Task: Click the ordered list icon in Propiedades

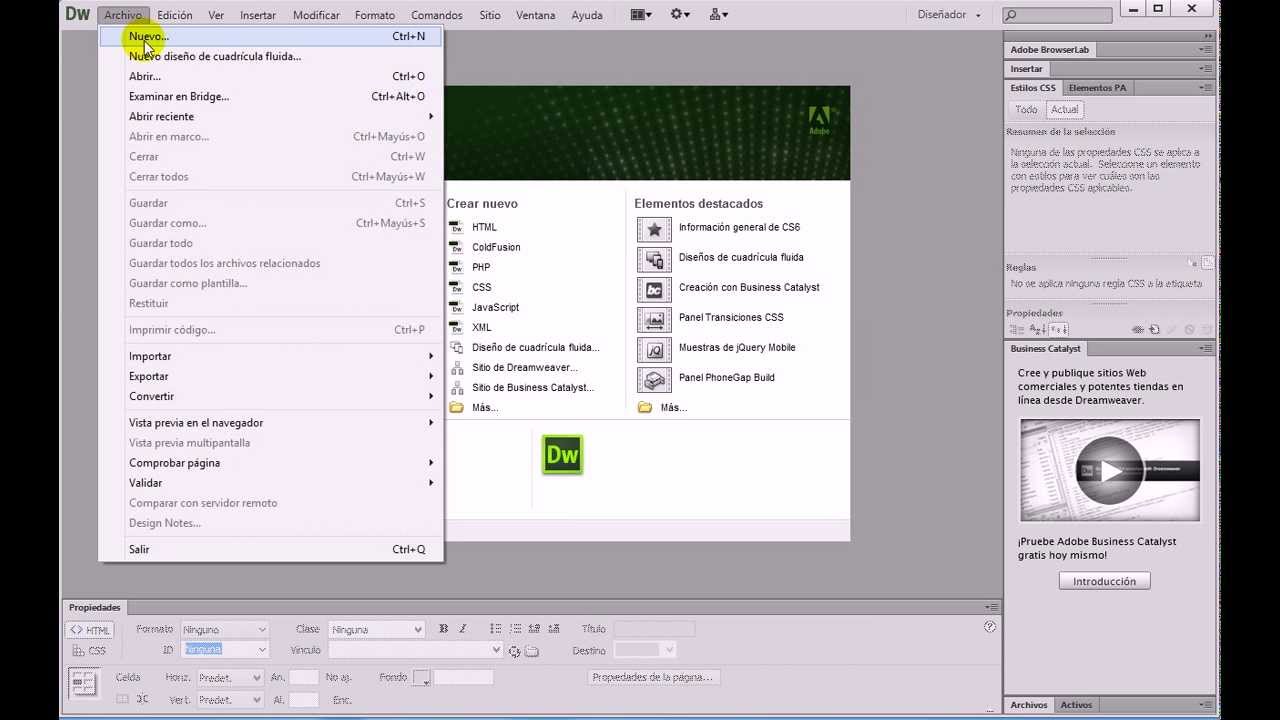Action: tap(516, 629)
